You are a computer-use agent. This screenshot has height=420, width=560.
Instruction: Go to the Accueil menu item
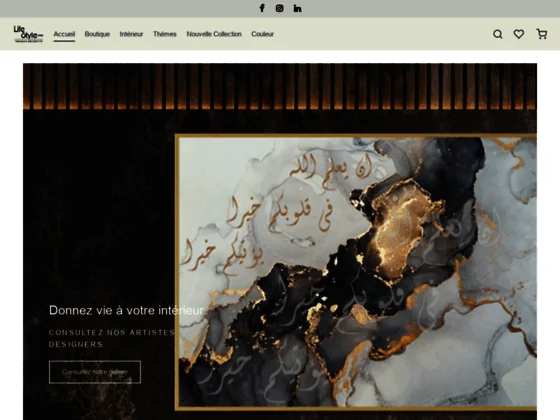click(64, 34)
